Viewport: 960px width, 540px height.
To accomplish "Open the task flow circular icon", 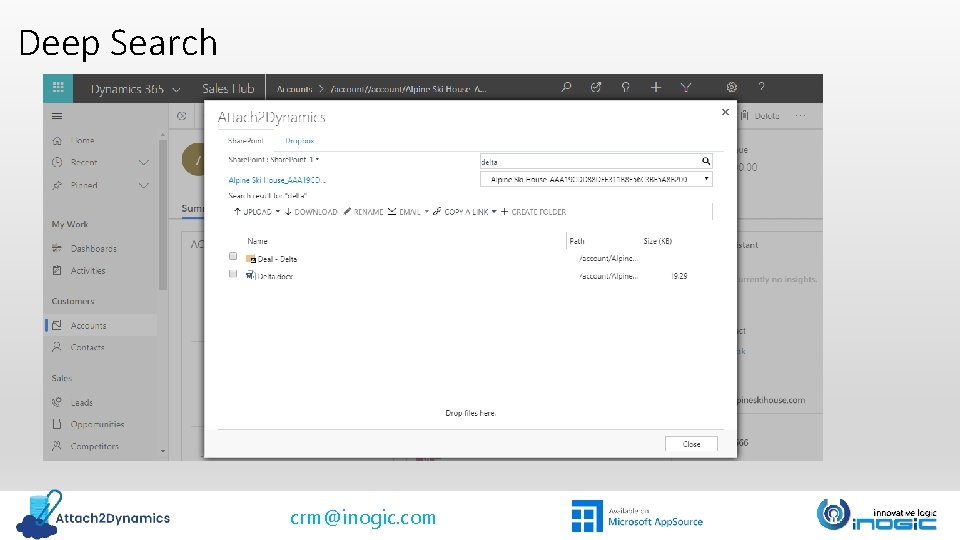I will point(595,88).
